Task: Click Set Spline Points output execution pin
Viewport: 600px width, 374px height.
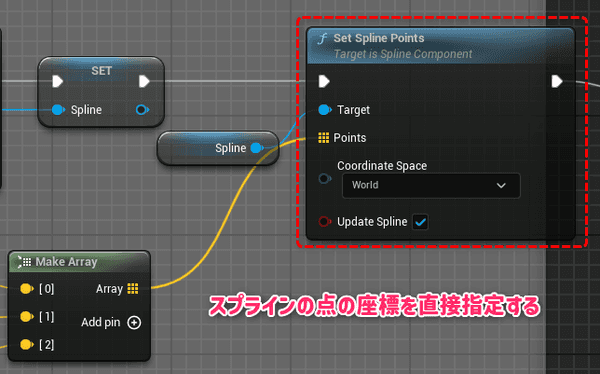Action: [557, 81]
